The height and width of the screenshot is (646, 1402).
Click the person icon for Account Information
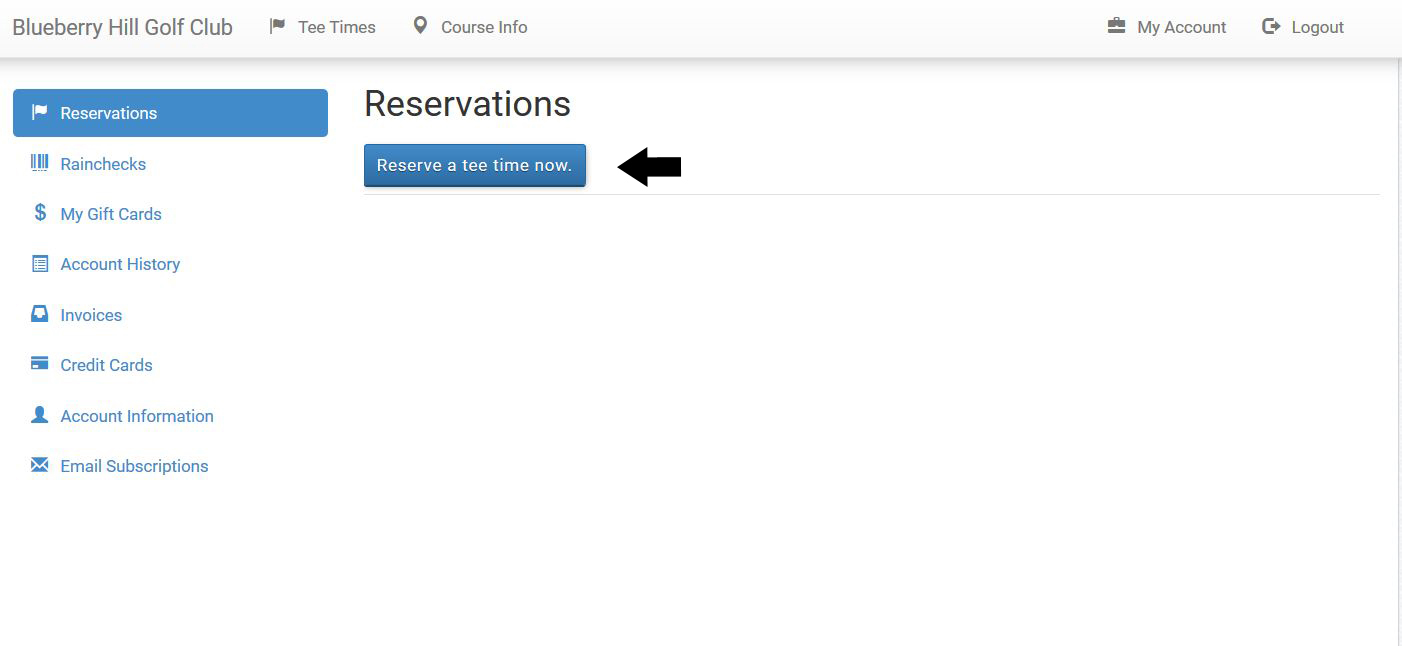[40, 414]
